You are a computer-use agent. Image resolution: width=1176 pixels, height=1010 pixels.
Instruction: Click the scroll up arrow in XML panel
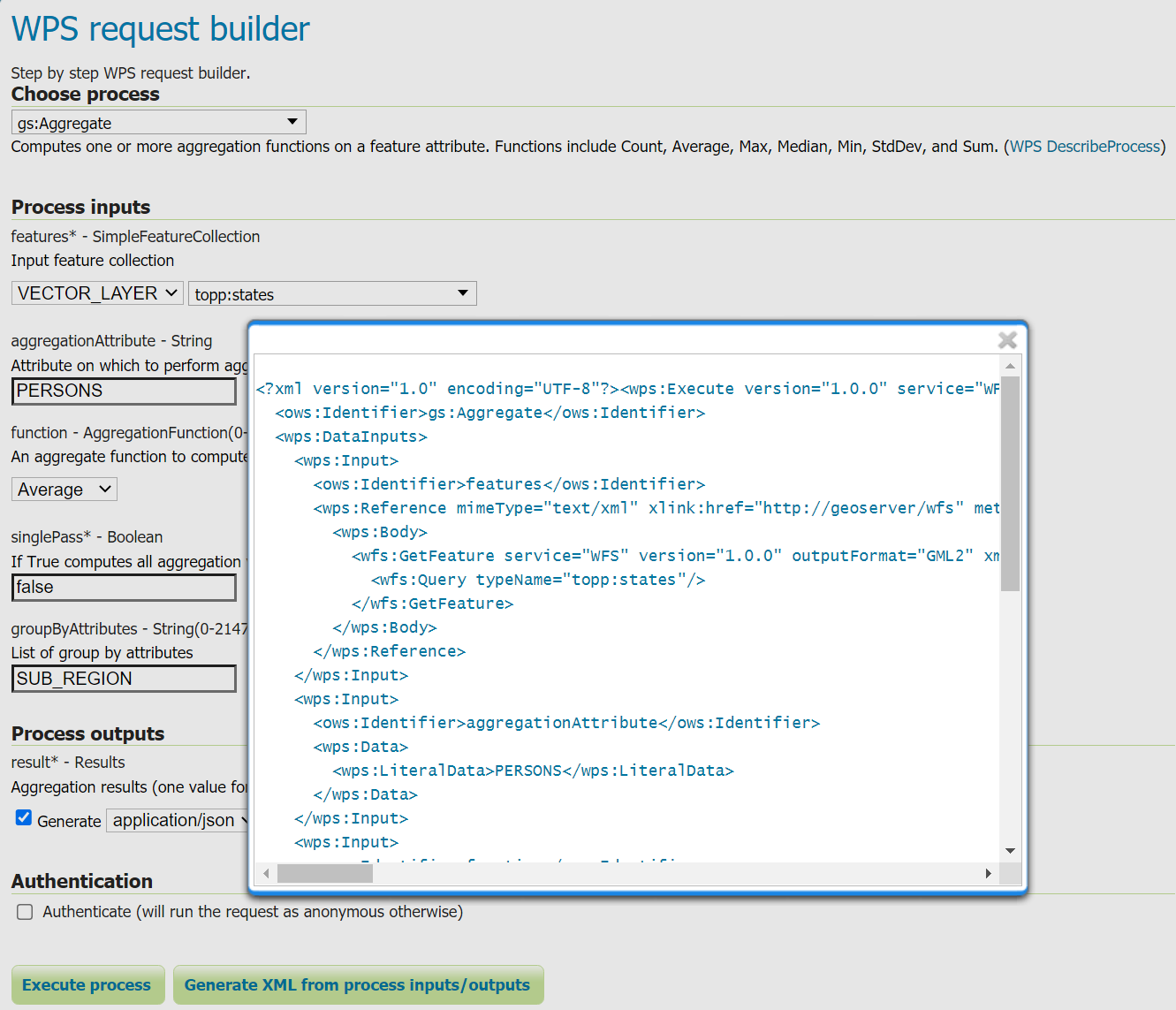[x=1010, y=366]
